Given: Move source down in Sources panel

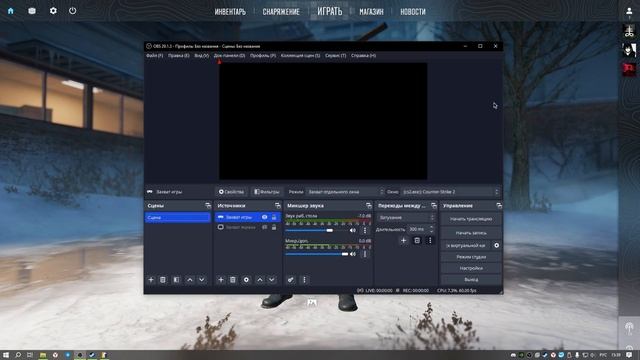Looking at the screenshot, I should click(271, 280).
